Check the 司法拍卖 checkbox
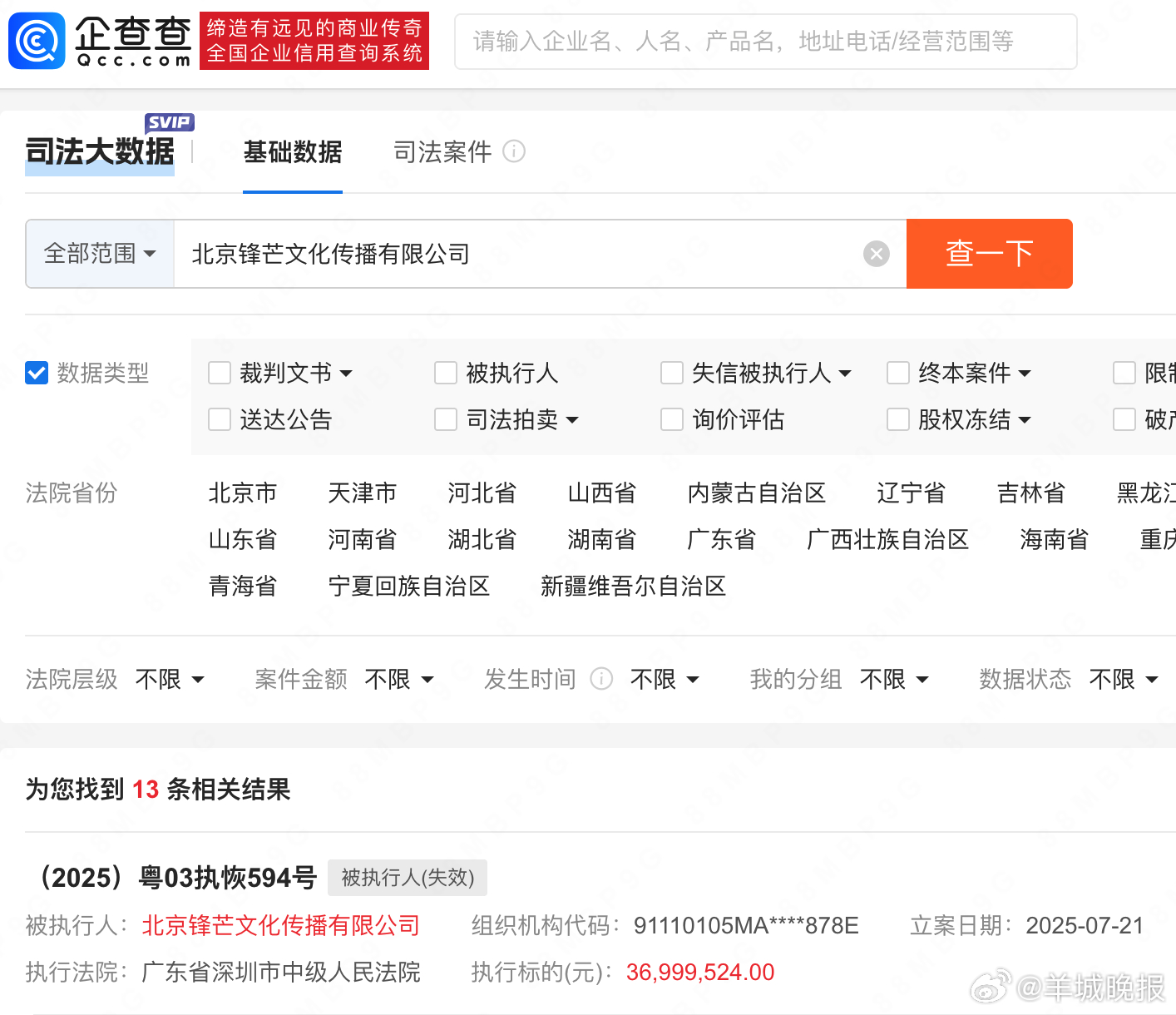This screenshot has height=1015, width=1176. click(x=446, y=419)
